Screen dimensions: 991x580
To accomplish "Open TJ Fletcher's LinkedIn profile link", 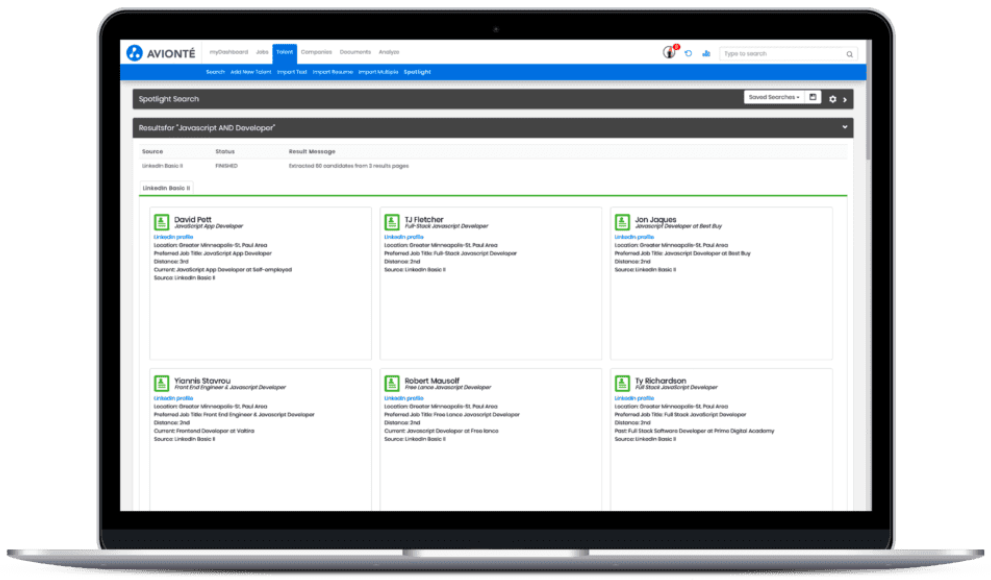I will click(404, 237).
